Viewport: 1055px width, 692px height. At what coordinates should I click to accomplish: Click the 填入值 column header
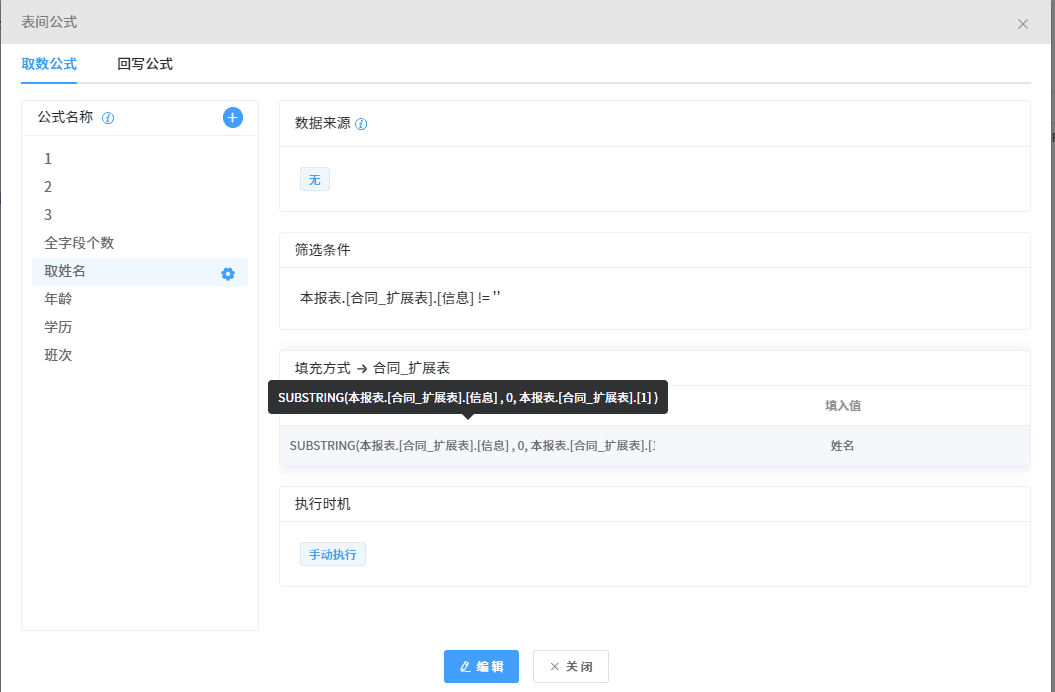(843, 405)
